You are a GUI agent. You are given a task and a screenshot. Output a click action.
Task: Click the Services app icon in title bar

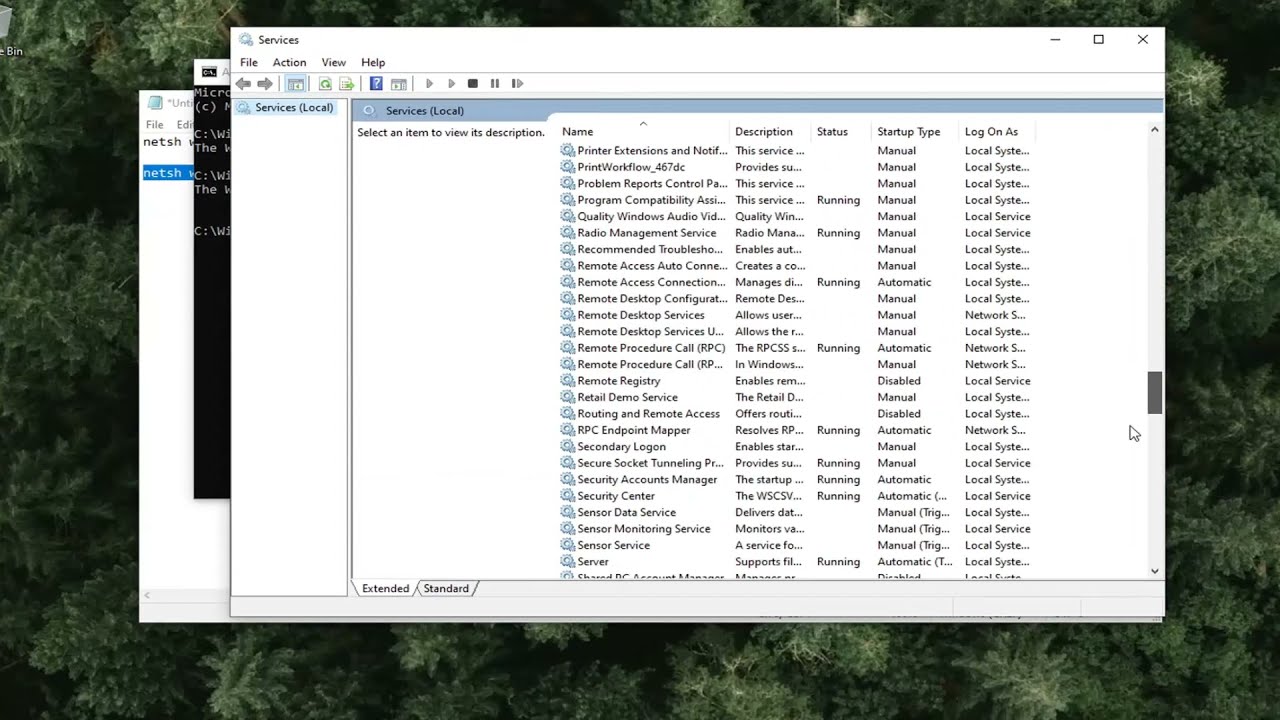pyautogui.click(x=246, y=40)
